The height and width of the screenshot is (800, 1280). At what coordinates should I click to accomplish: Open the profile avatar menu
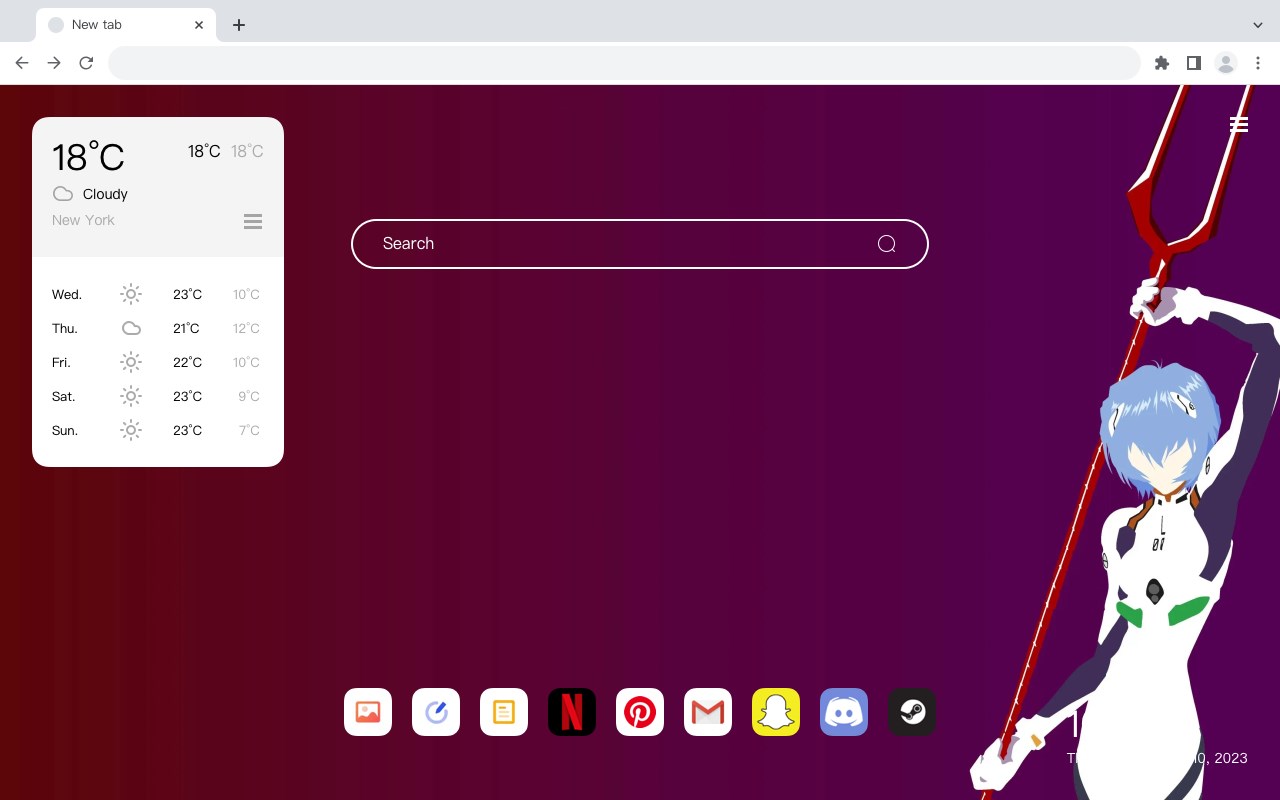1226,63
